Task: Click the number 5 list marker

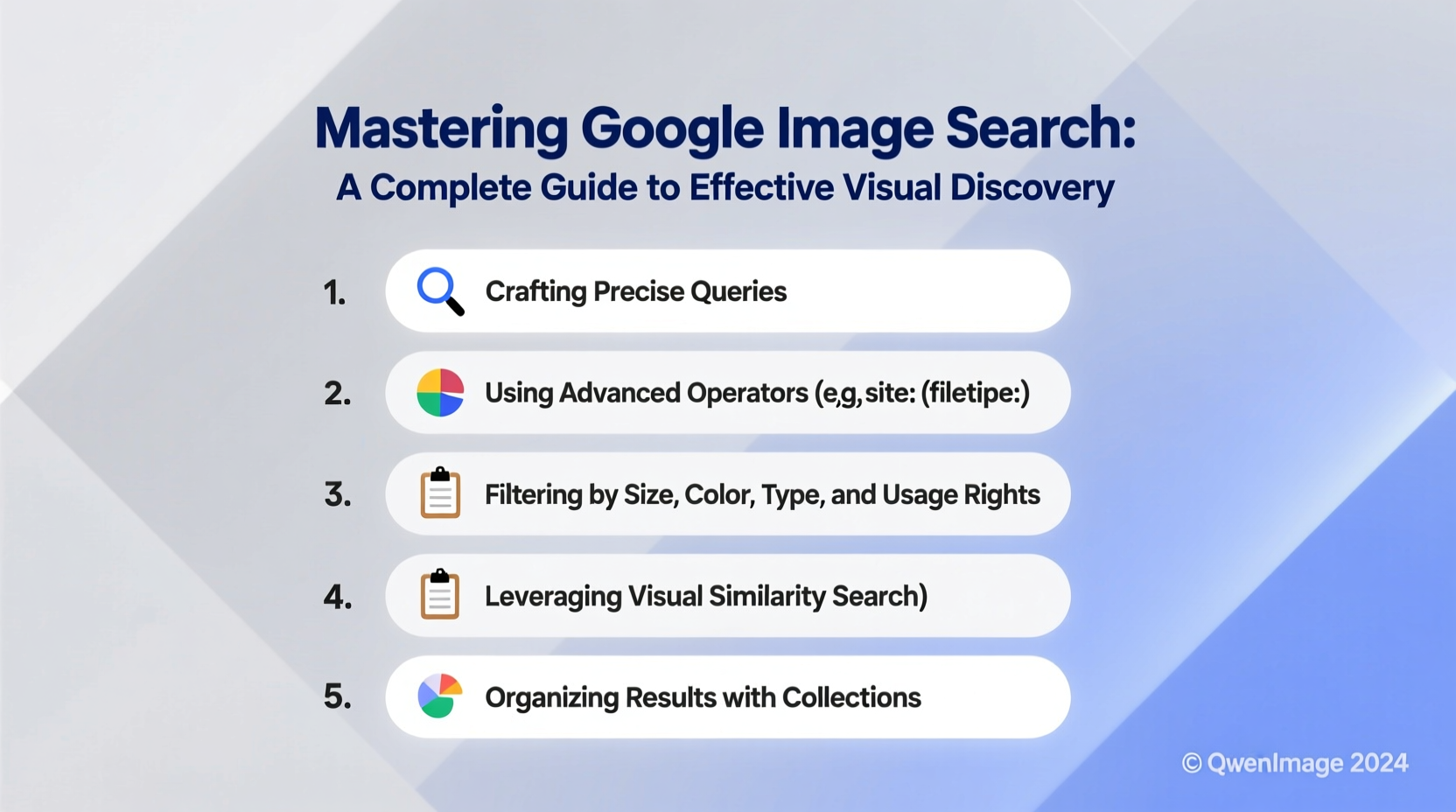Action: click(339, 697)
